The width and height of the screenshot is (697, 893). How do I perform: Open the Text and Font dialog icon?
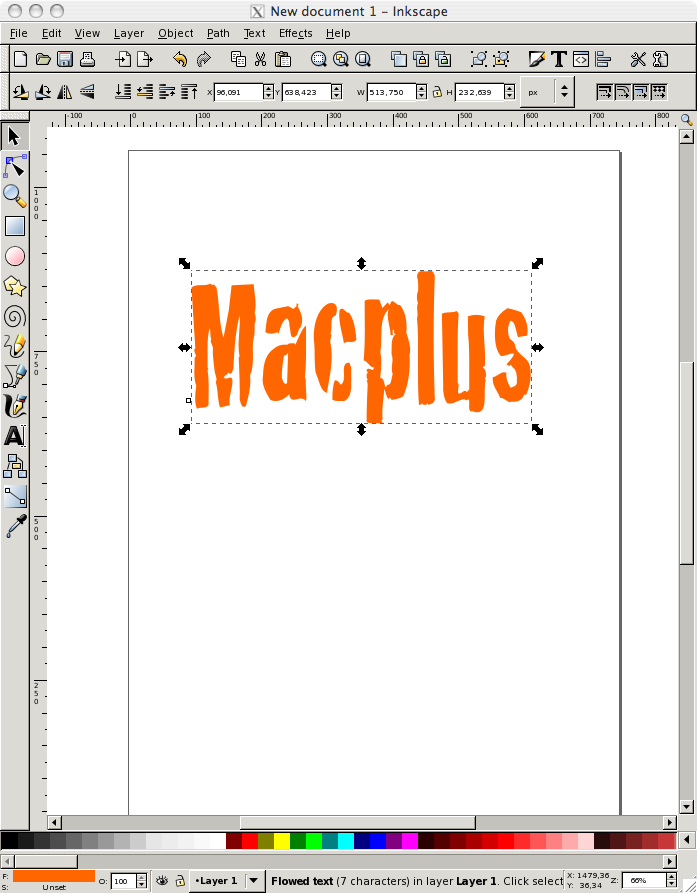click(558, 59)
